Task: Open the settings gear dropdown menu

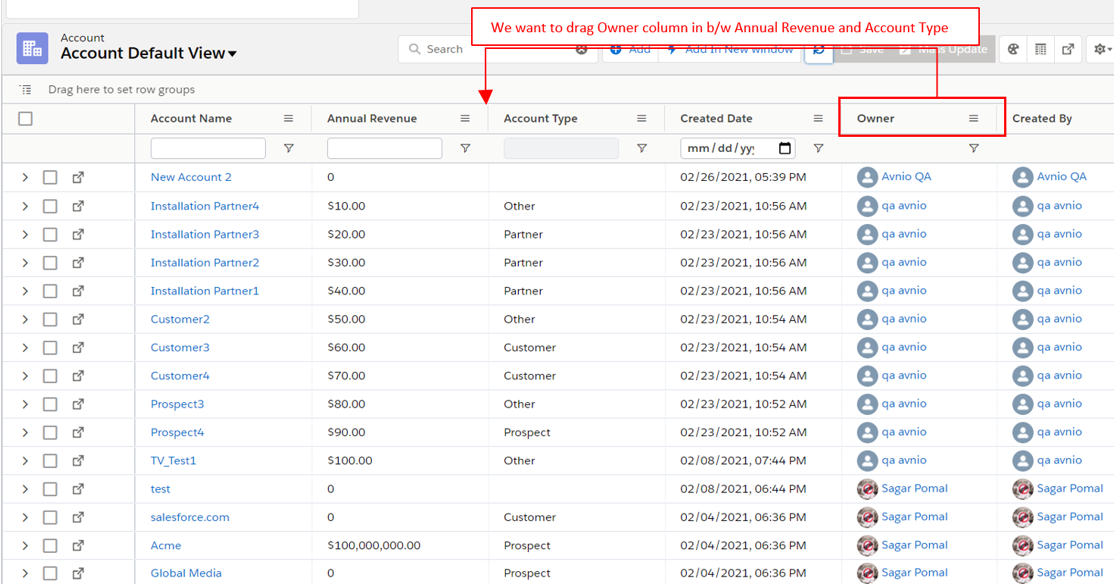Action: [x=1101, y=49]
